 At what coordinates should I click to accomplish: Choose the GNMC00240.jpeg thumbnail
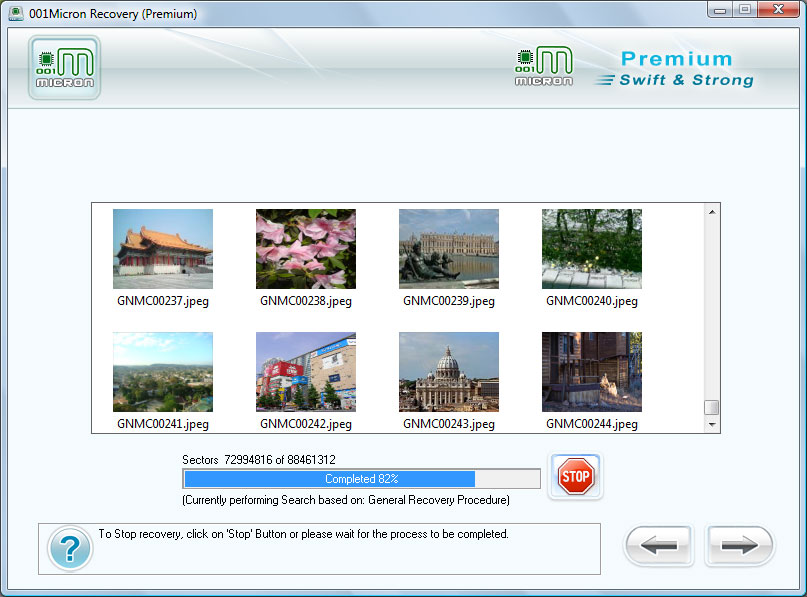[592, 249]
